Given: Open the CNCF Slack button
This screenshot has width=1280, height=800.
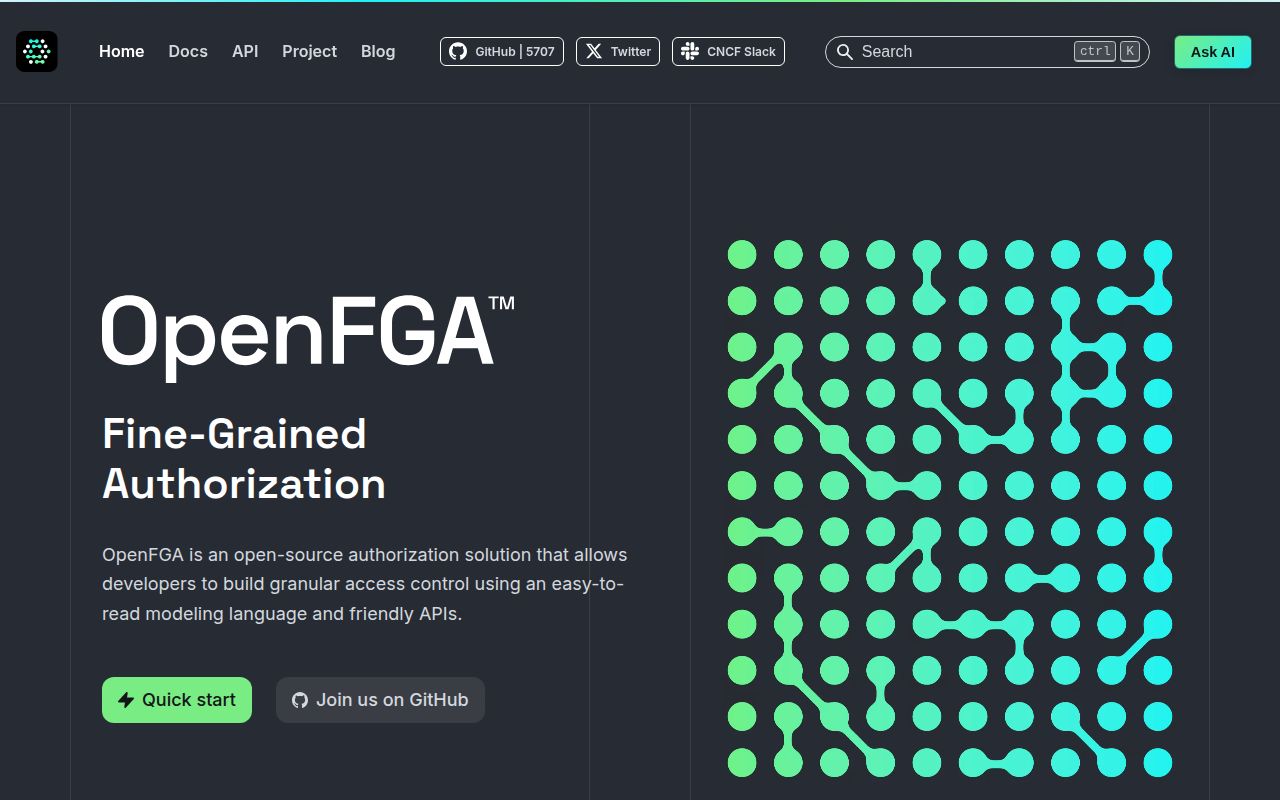Looking at the screenshot, I should [x=728, y=51].
